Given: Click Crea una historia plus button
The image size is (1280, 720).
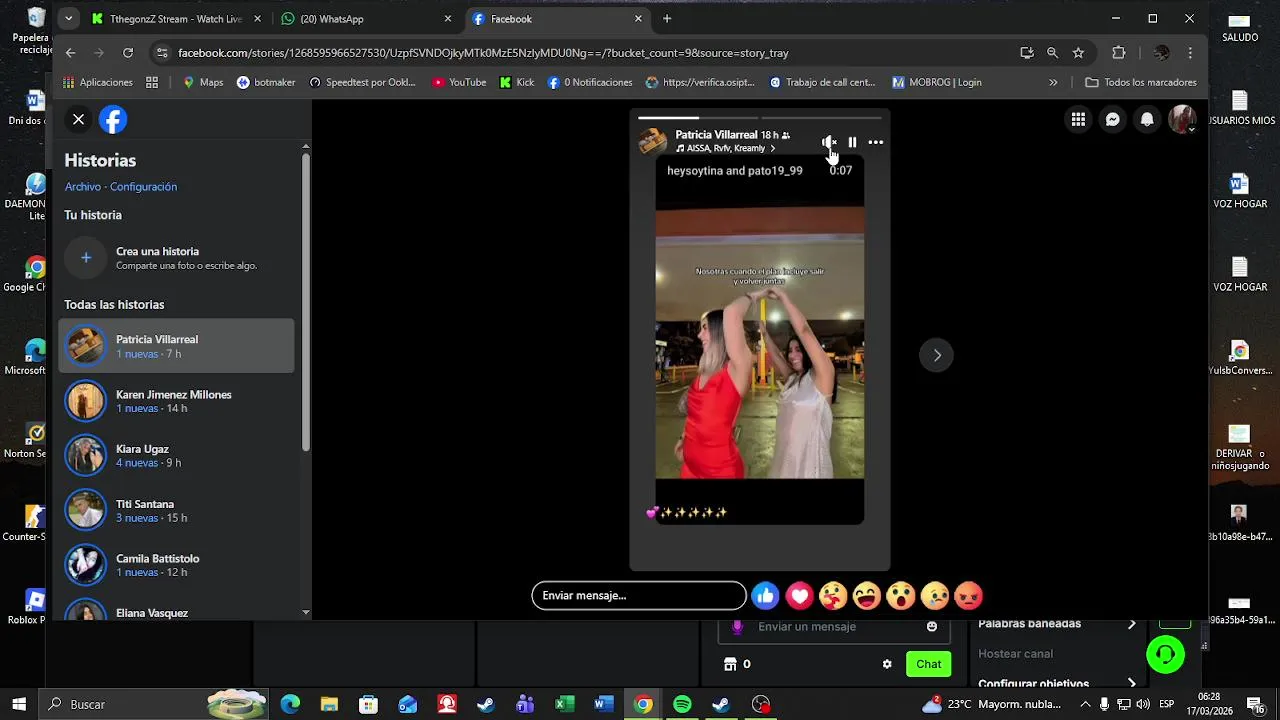Looking at the screenshot, I should (x=86, y=258).
